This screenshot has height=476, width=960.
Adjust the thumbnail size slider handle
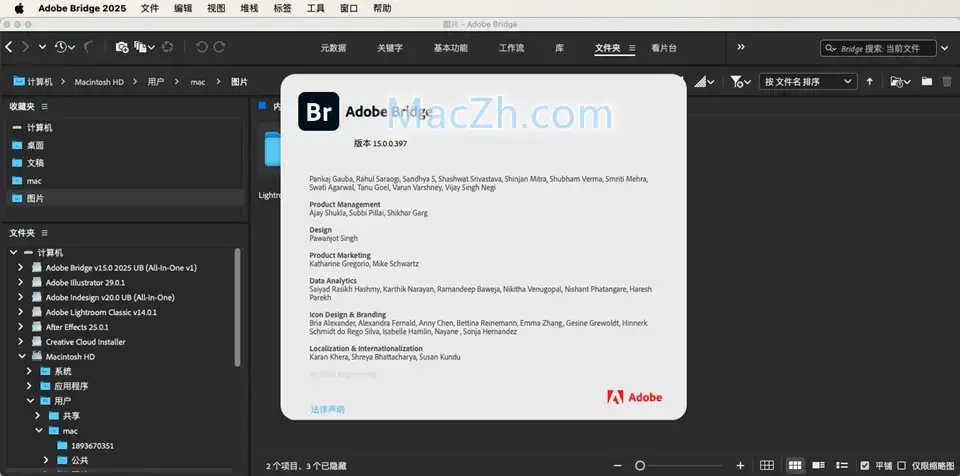(640, 466)
